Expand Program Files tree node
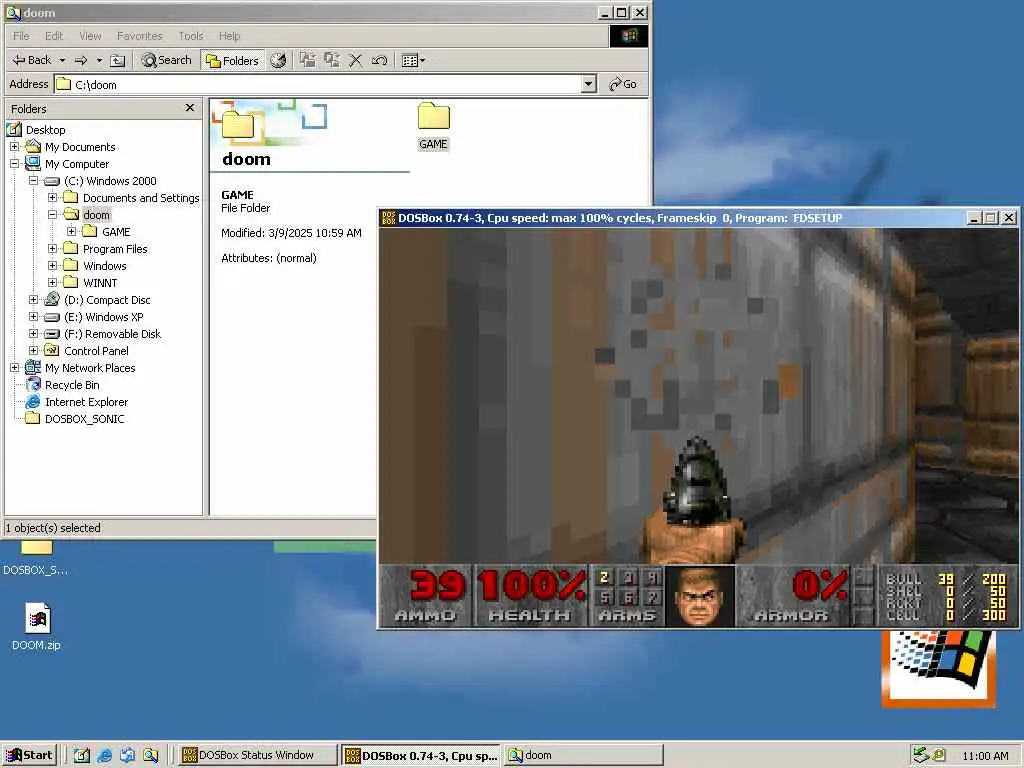Screen dimensions: 1024x768 [53, 249]
